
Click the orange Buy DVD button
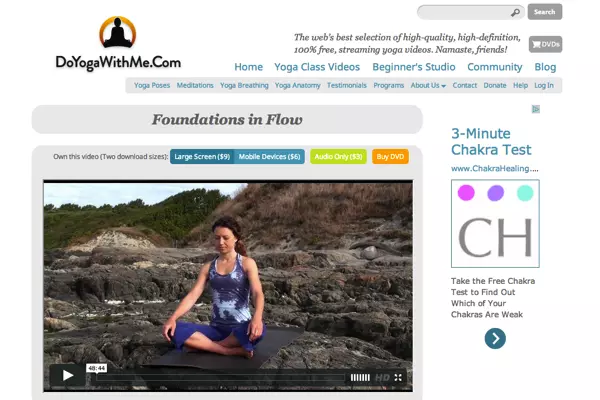pos(390,157)
